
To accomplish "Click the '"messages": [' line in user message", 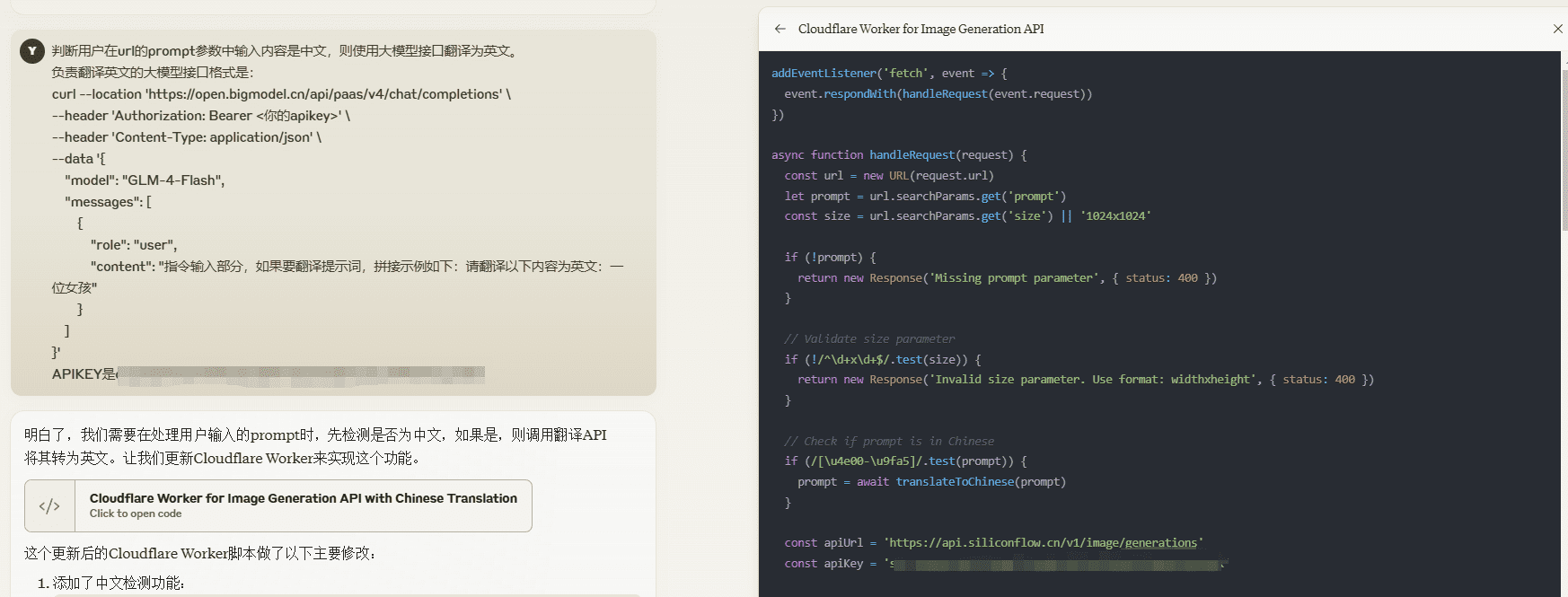I will (108, 202).
